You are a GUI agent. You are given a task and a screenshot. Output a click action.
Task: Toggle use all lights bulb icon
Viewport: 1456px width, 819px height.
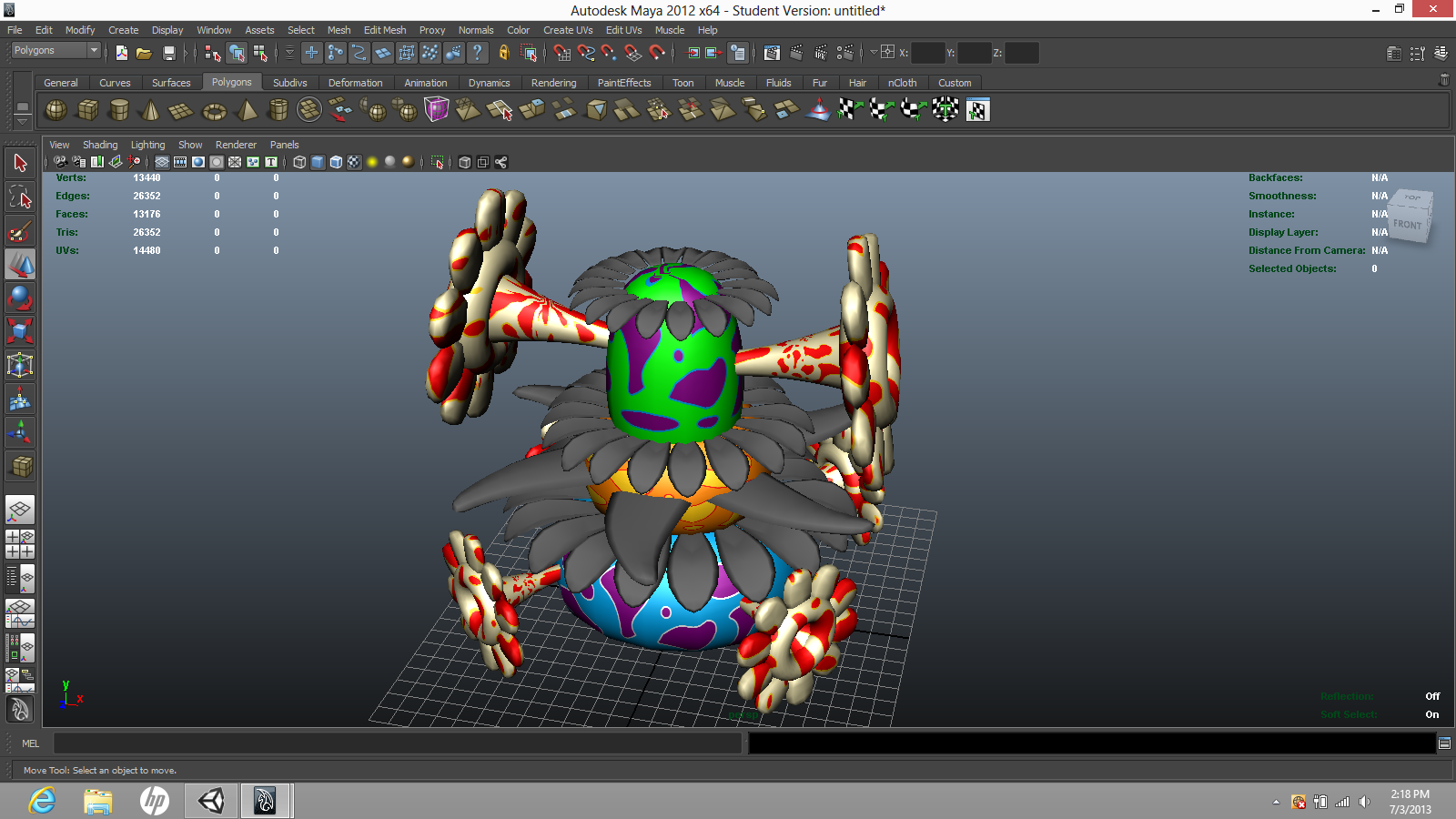click(372, 162)
